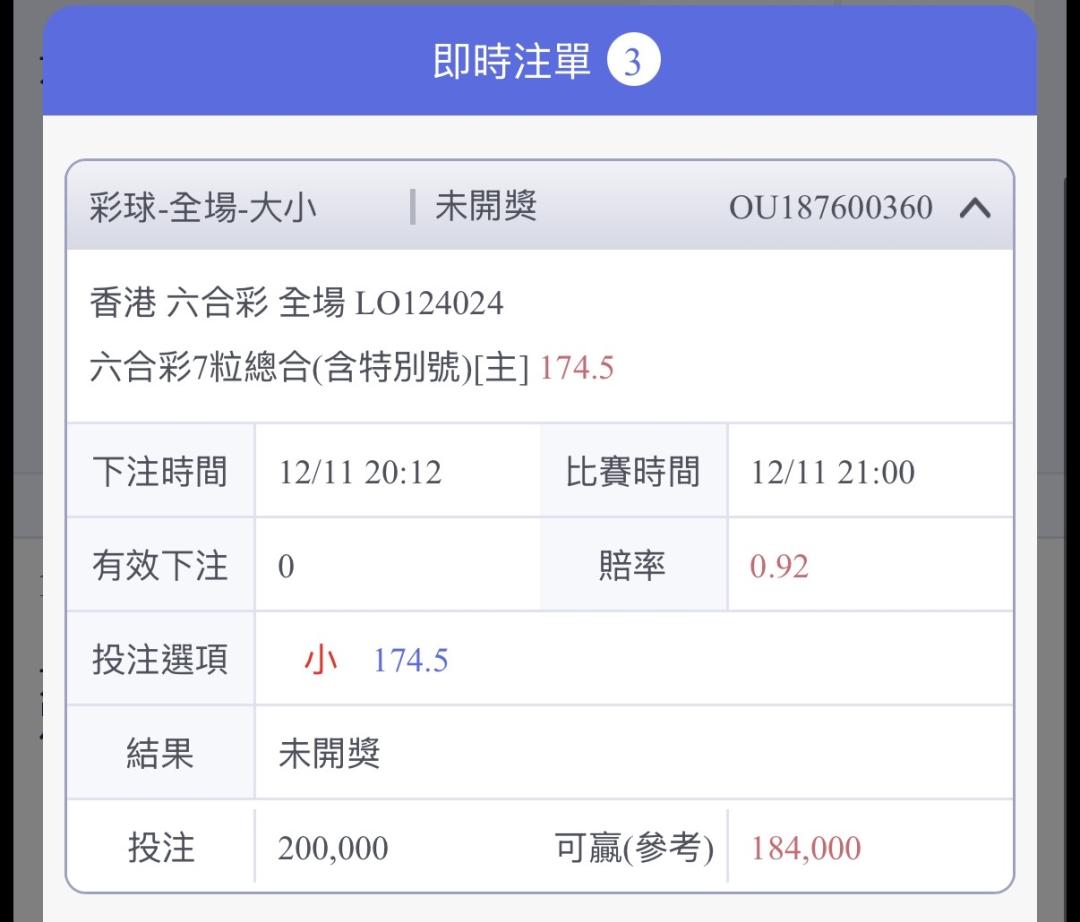Viewport: 1080px width, 922px height.
Task: Click the 未開獎 status in the slip header
Action: [x=486, y=207]
